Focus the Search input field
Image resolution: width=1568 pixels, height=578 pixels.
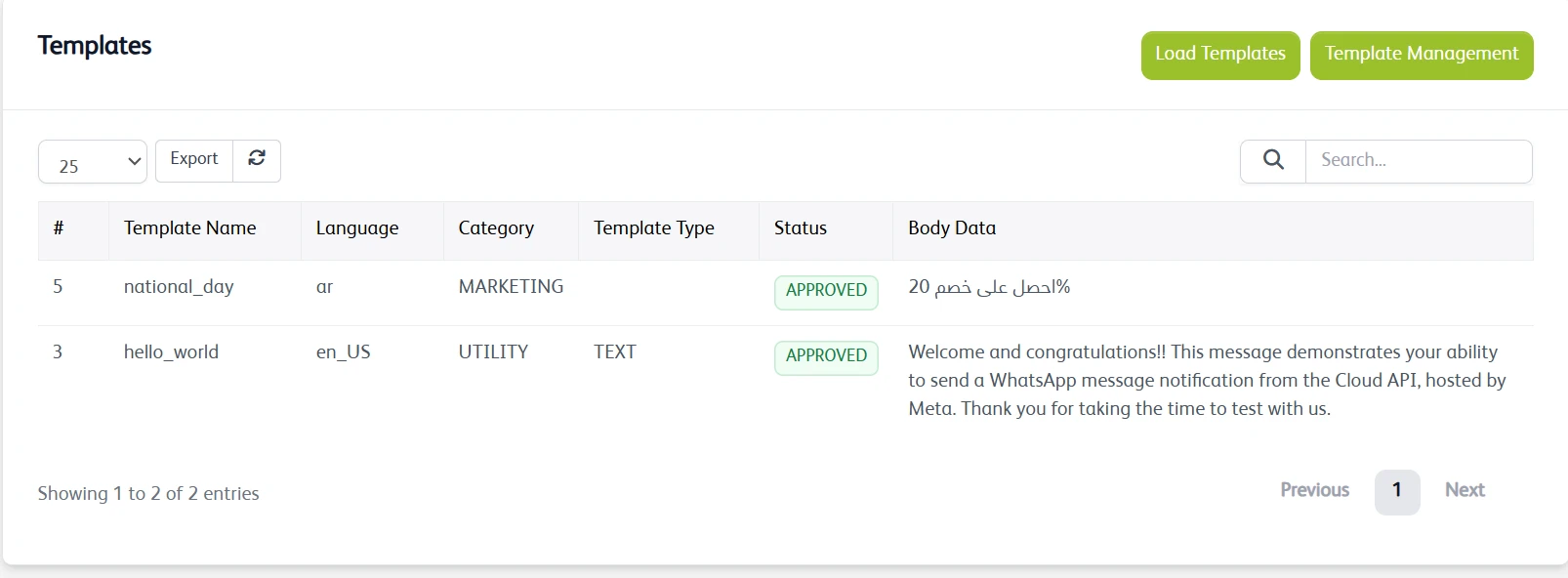1418,160
